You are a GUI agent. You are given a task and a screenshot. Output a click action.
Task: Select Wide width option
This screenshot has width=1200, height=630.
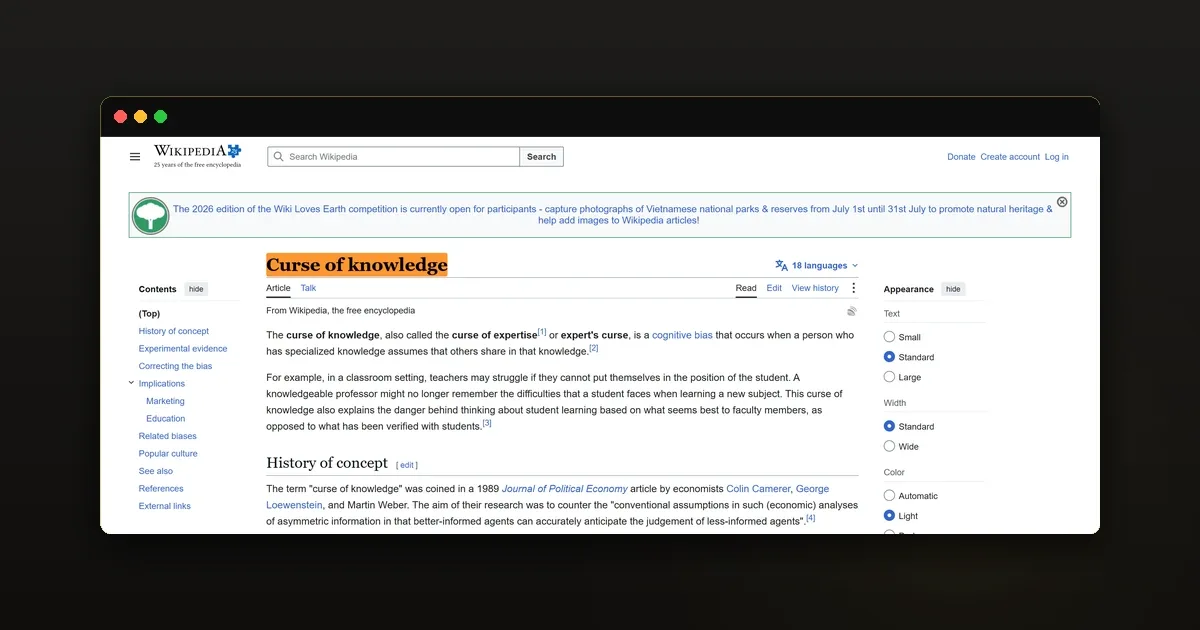tap(889, 446)
